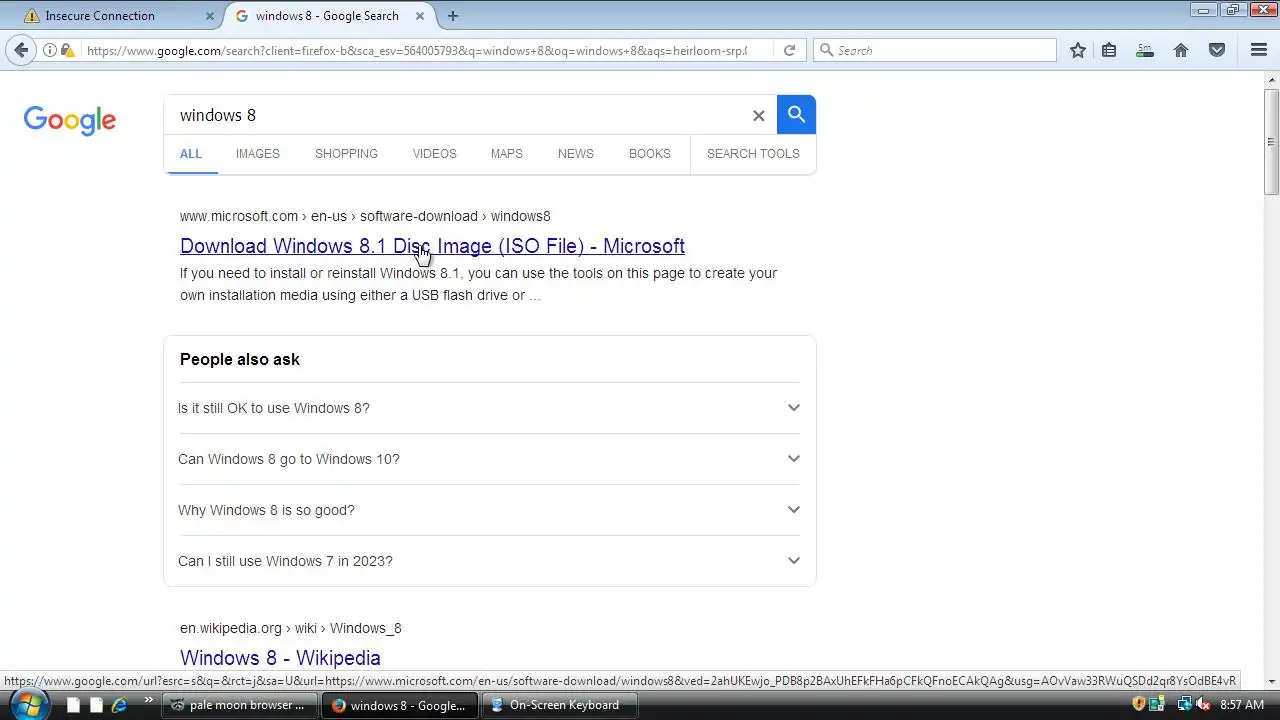Select the BOOKS search tab
The width and height of the screenshot is (1280, 720).
point(650,154)
